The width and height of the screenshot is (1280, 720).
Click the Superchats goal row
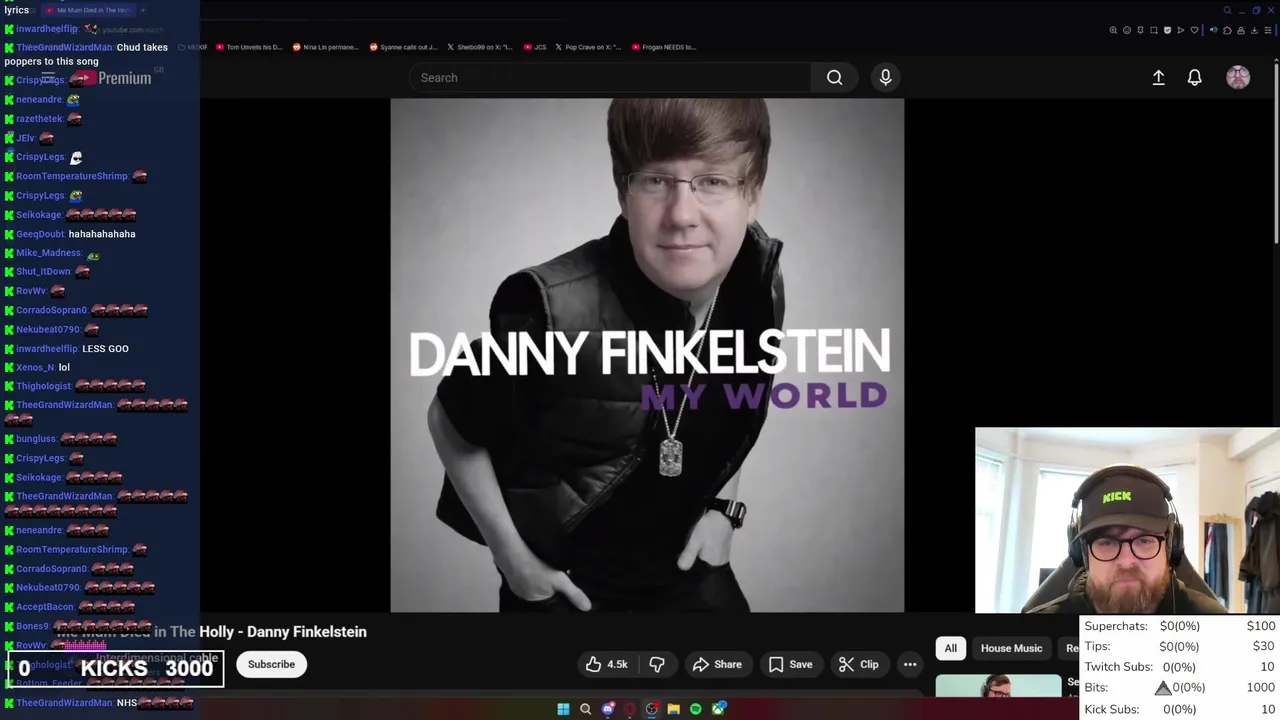[x=1180, y=626]
